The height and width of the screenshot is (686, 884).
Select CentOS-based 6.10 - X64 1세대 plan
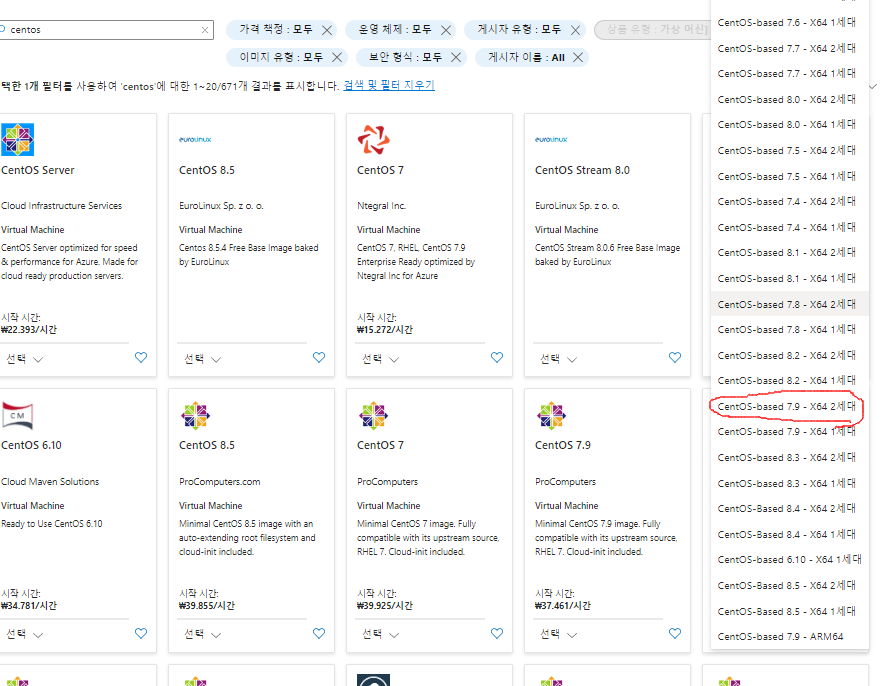point(788,560)
